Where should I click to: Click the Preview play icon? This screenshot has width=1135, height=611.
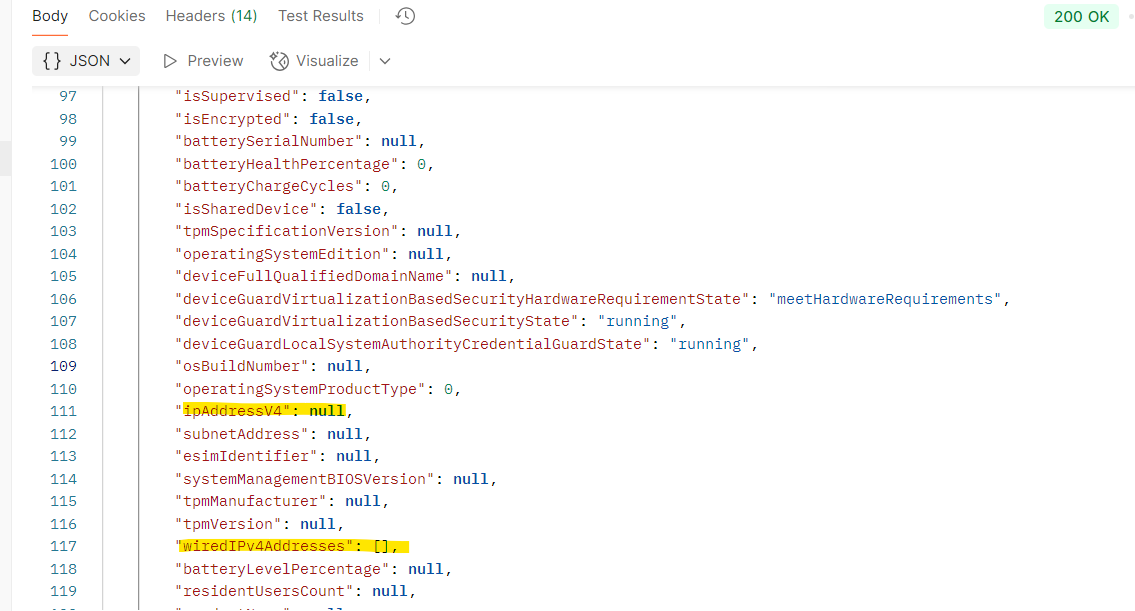170,61
